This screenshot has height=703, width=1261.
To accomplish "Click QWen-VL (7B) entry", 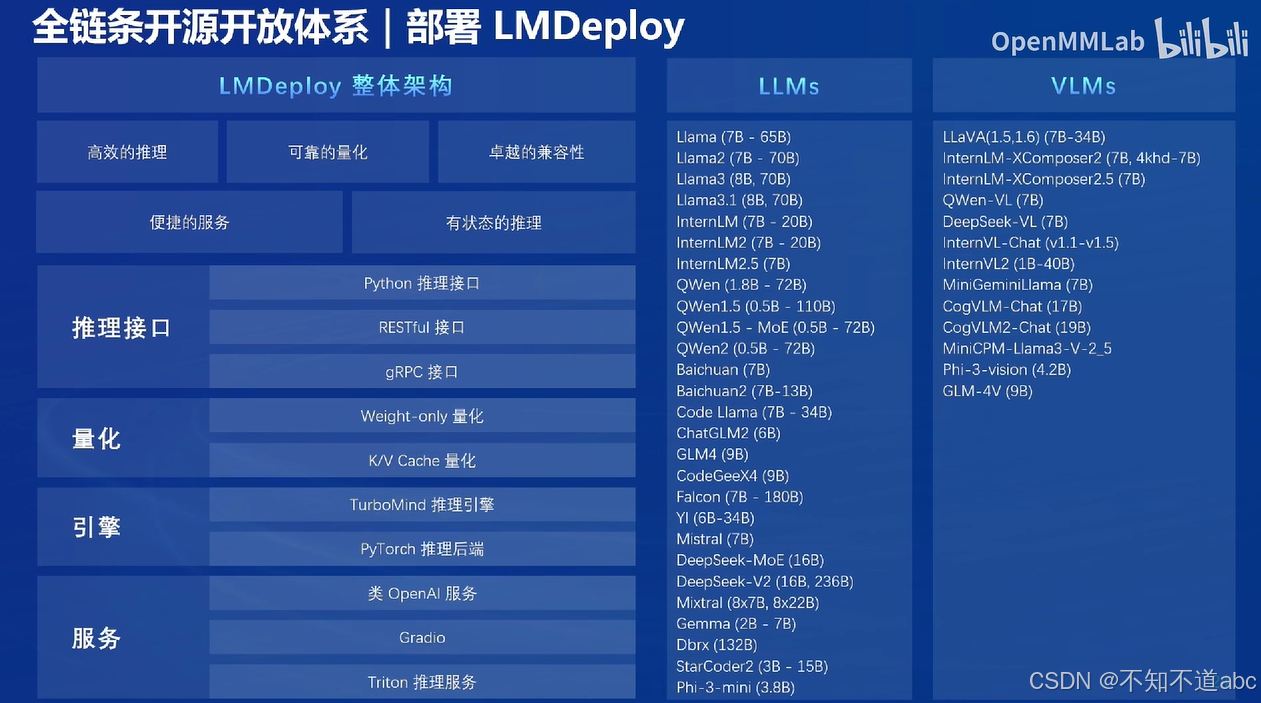I will pyautogui.click(x=993, y=200).
